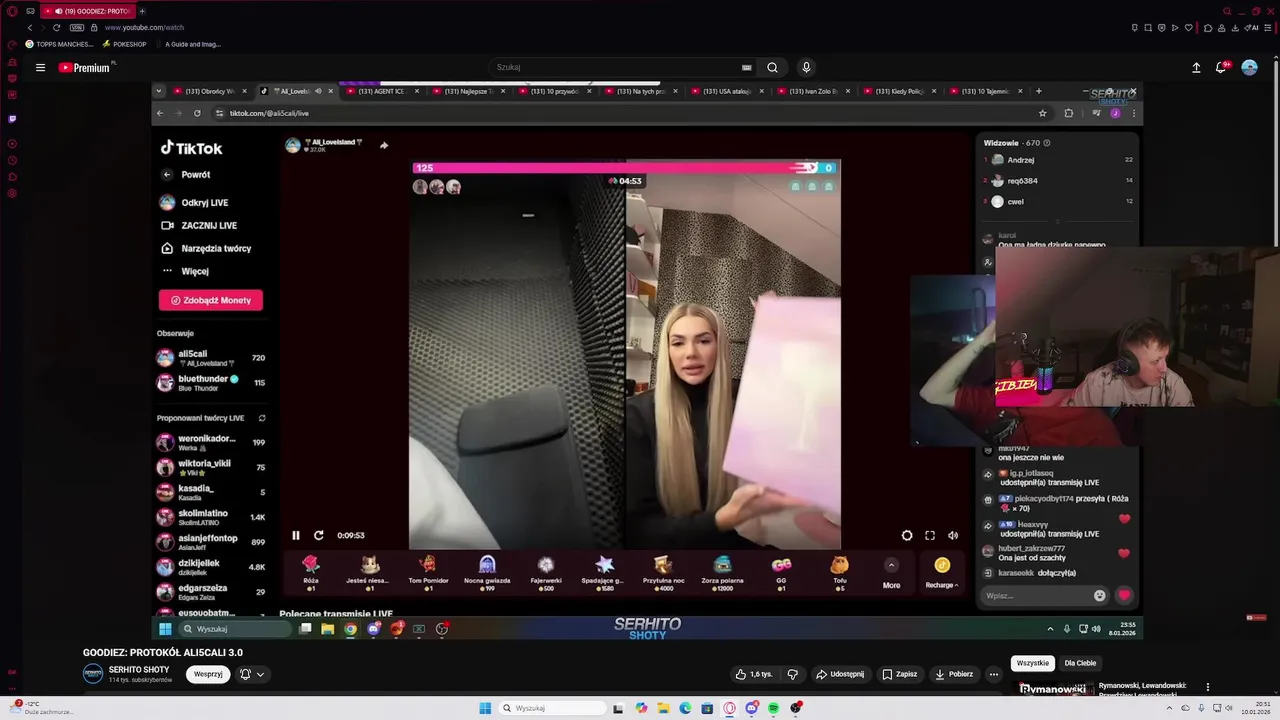Open the SERHITO SHOTY channel avatar
The height and width of the screenshot is (720, 1280).
[x=93, y=674]
